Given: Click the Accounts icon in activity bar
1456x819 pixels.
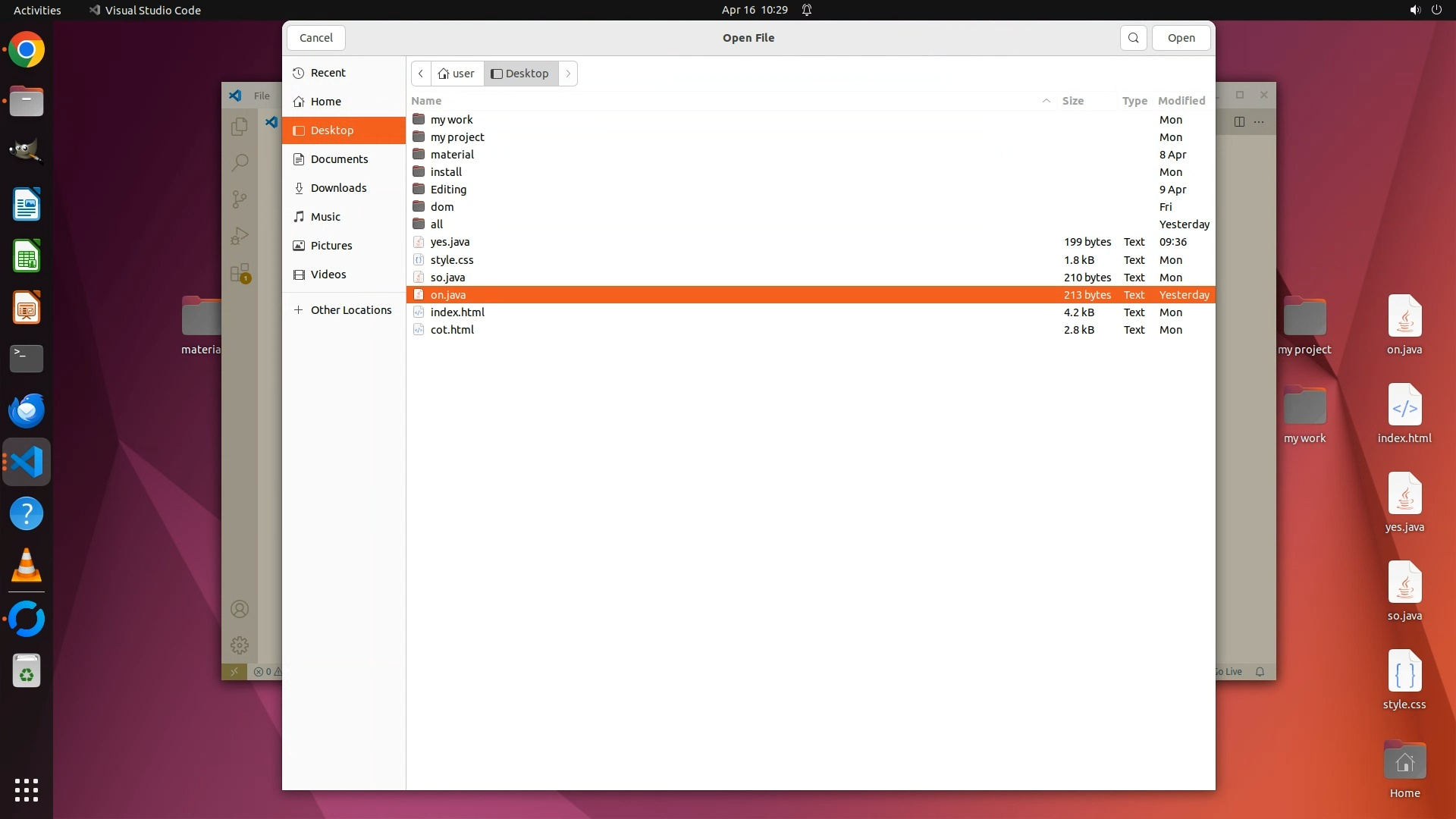Looking at the screenshot, I should [x=240, y=609].
